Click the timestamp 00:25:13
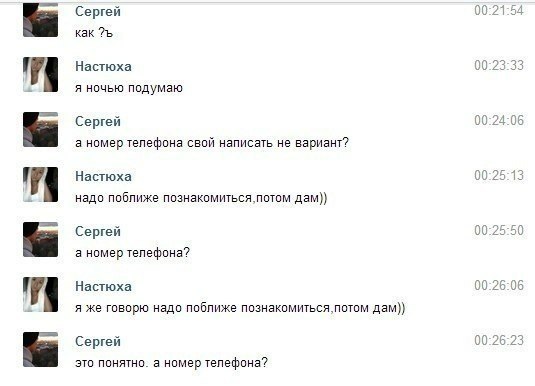Viewport: 535px width, 386px height. (x=499, y=175)
